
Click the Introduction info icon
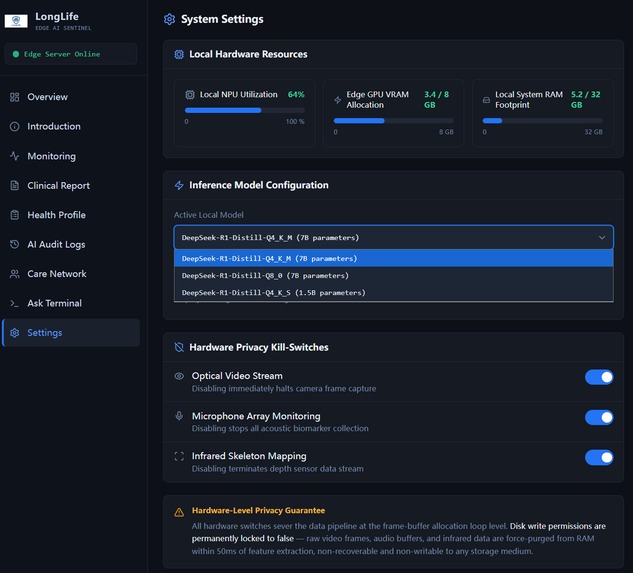15,126
